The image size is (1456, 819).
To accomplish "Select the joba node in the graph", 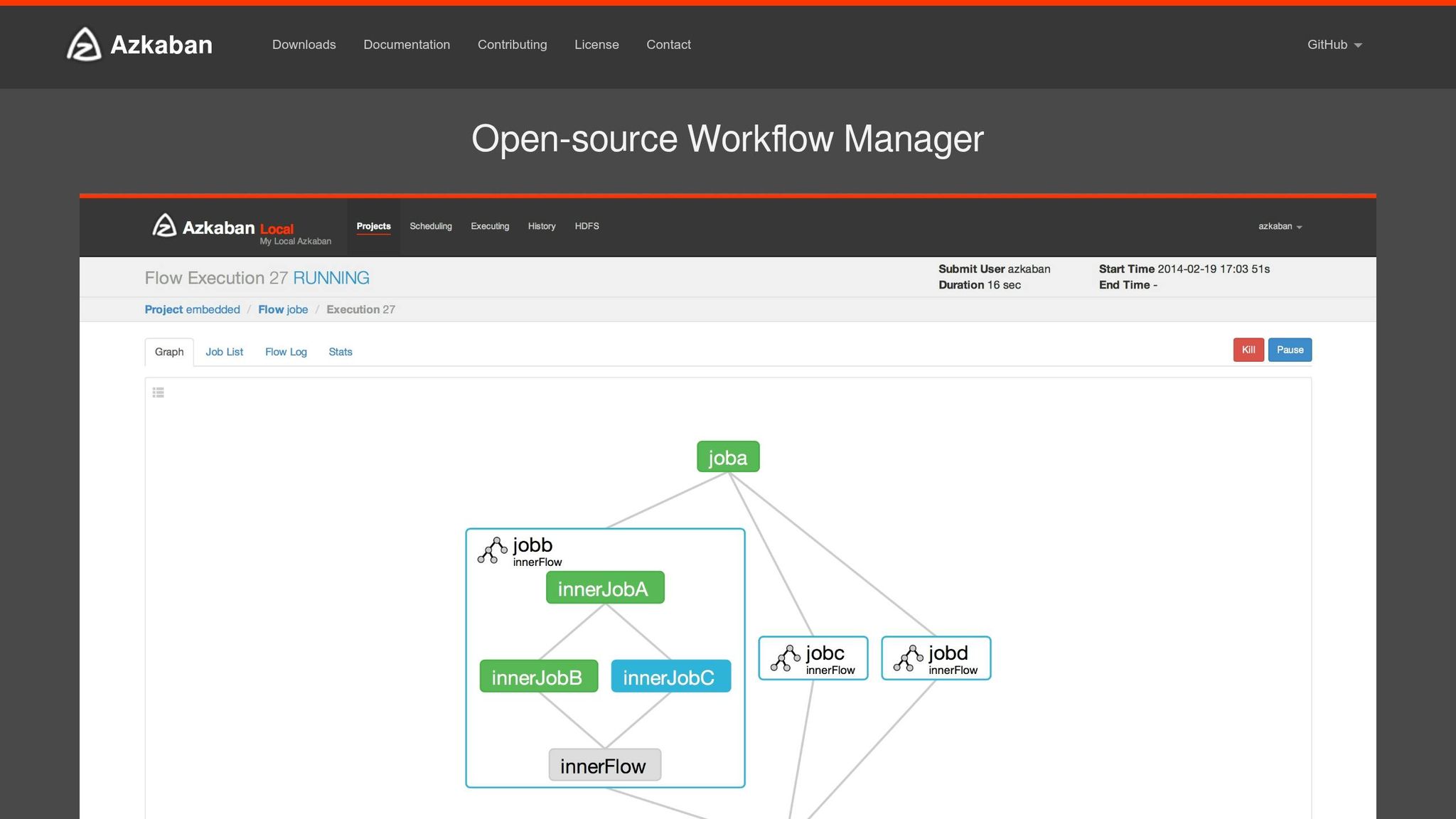I will pos(728,457).
